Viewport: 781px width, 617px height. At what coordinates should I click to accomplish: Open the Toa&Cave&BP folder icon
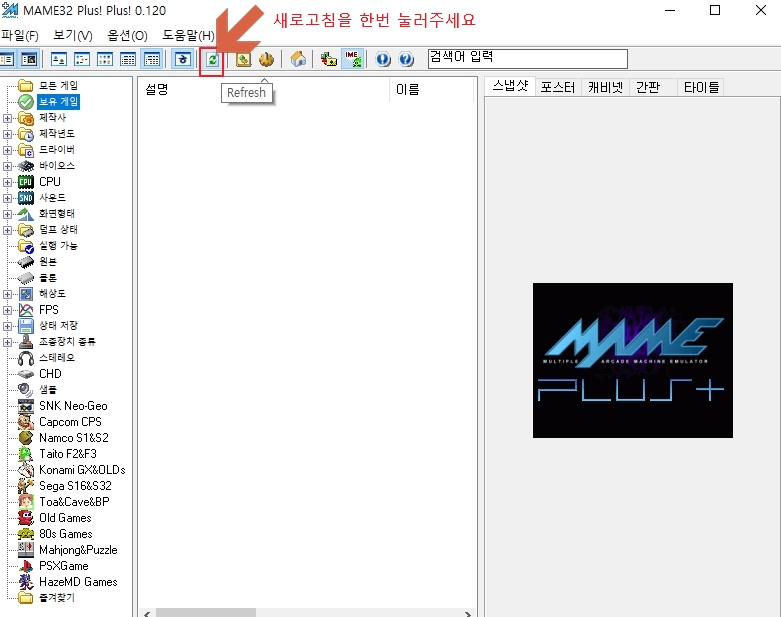point(26,501)
